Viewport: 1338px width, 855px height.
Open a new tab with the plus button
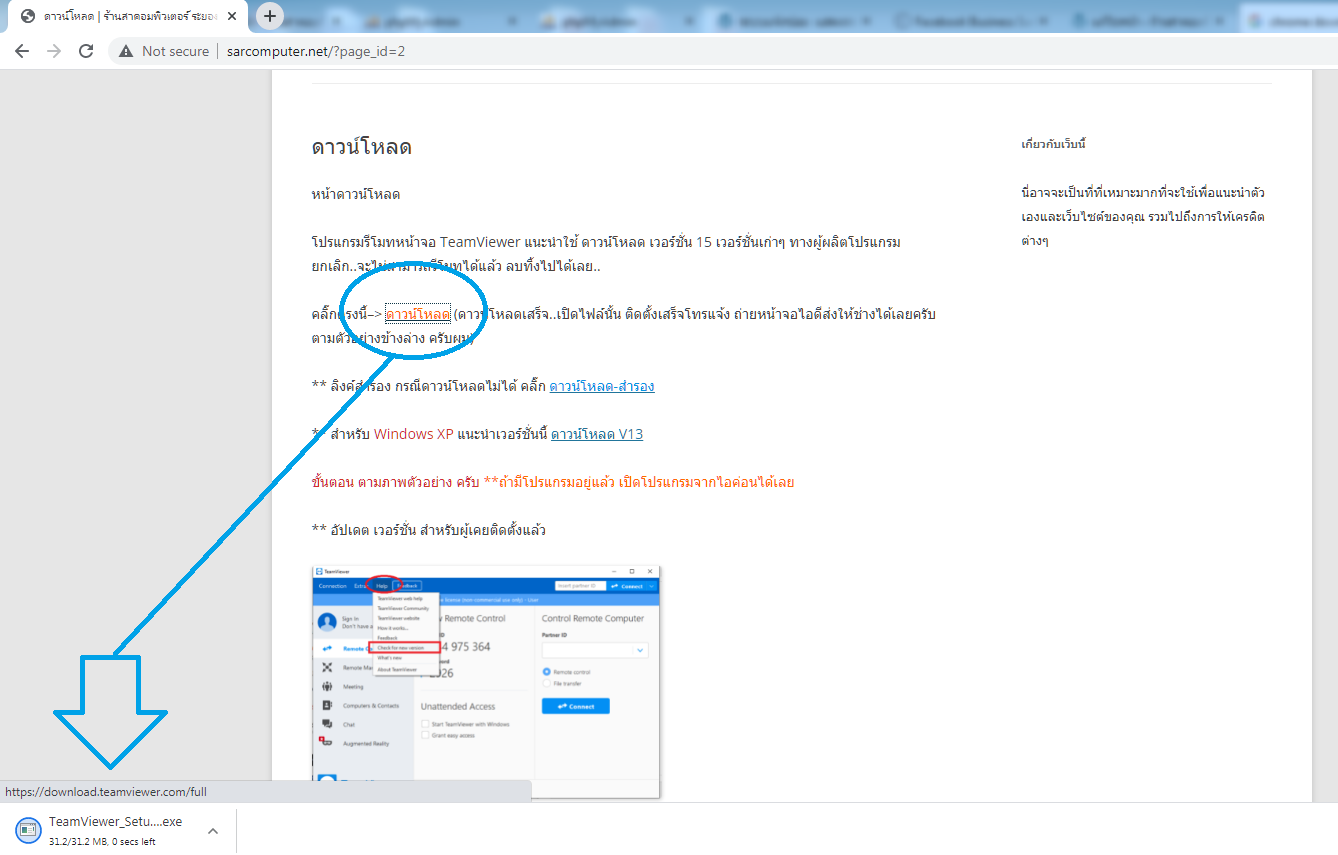point(270,16)
